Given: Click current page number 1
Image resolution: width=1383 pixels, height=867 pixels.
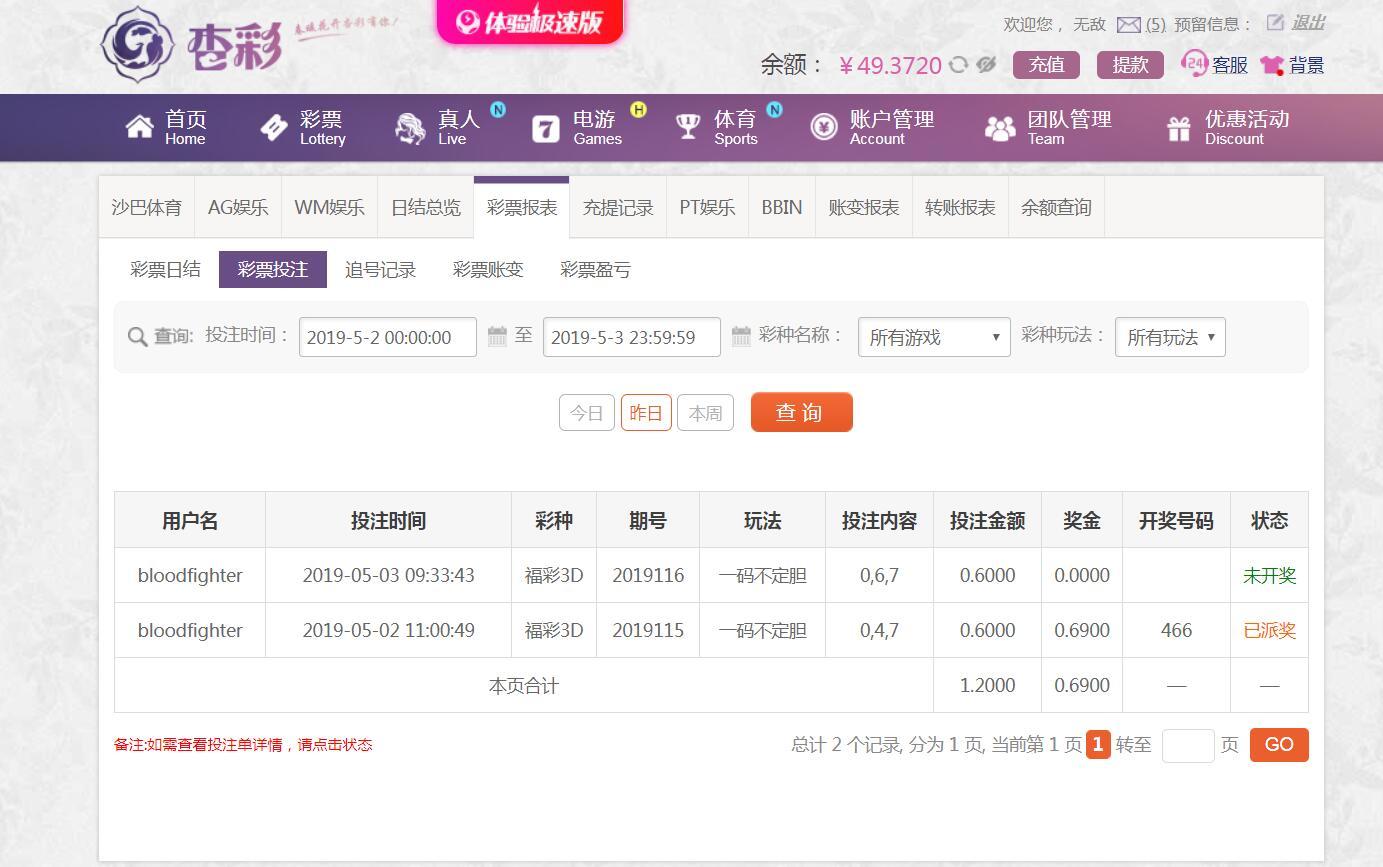Looking at the screenshot, I should 1098,744.
